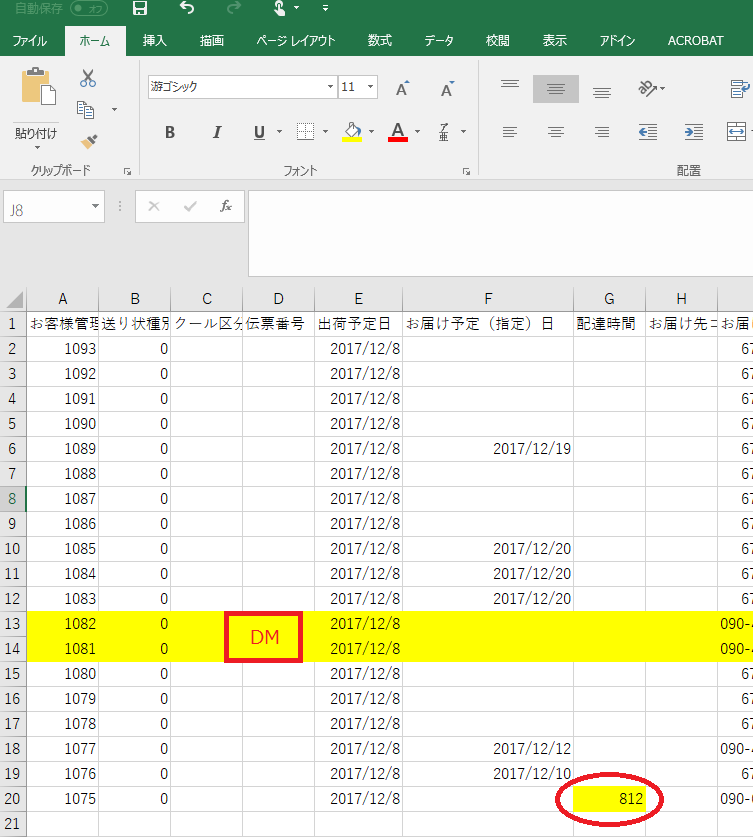Click the Decrease Indent icon

(648, 132)
